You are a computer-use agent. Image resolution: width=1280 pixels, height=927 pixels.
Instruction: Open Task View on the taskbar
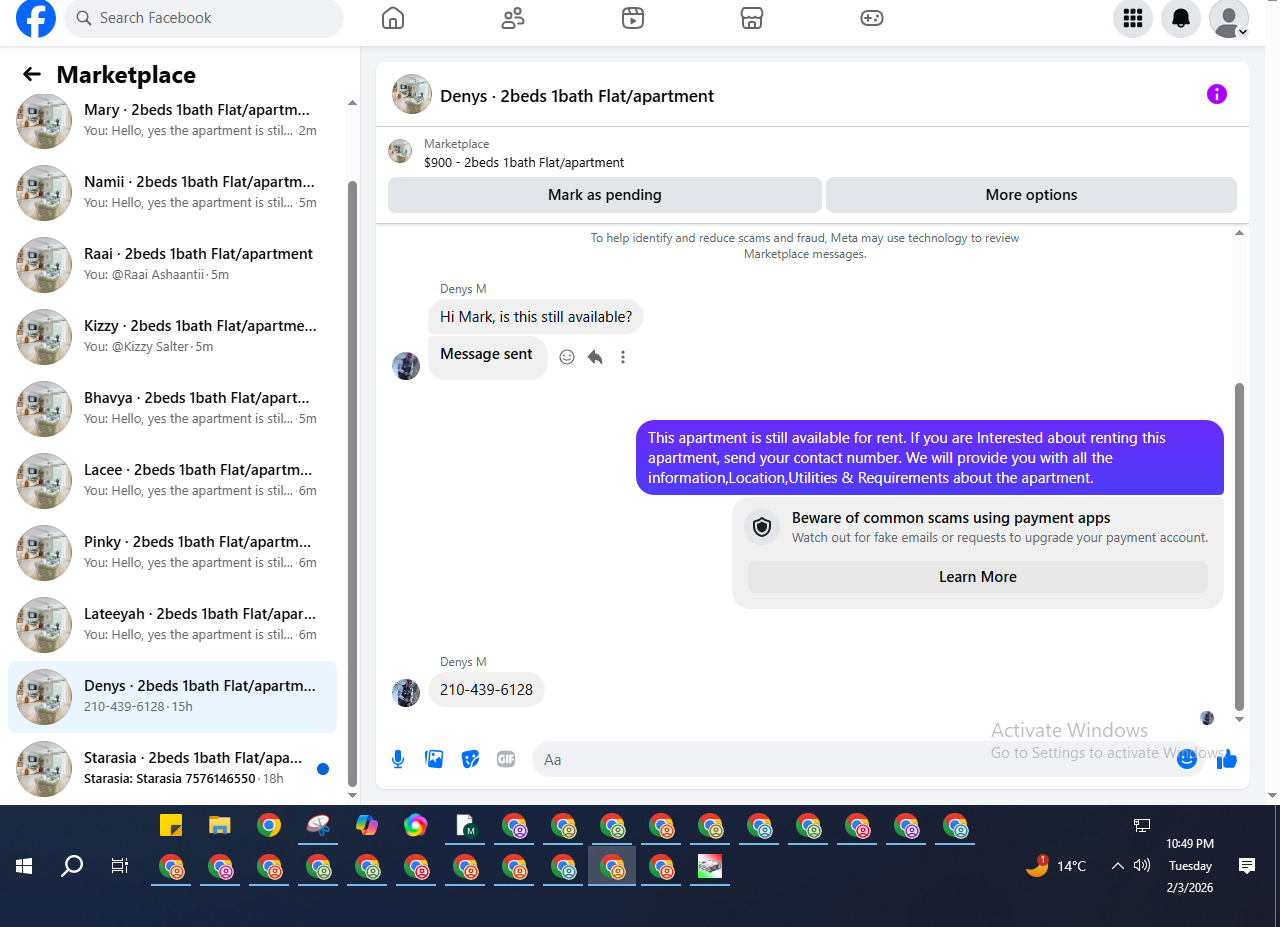(120, 866)
